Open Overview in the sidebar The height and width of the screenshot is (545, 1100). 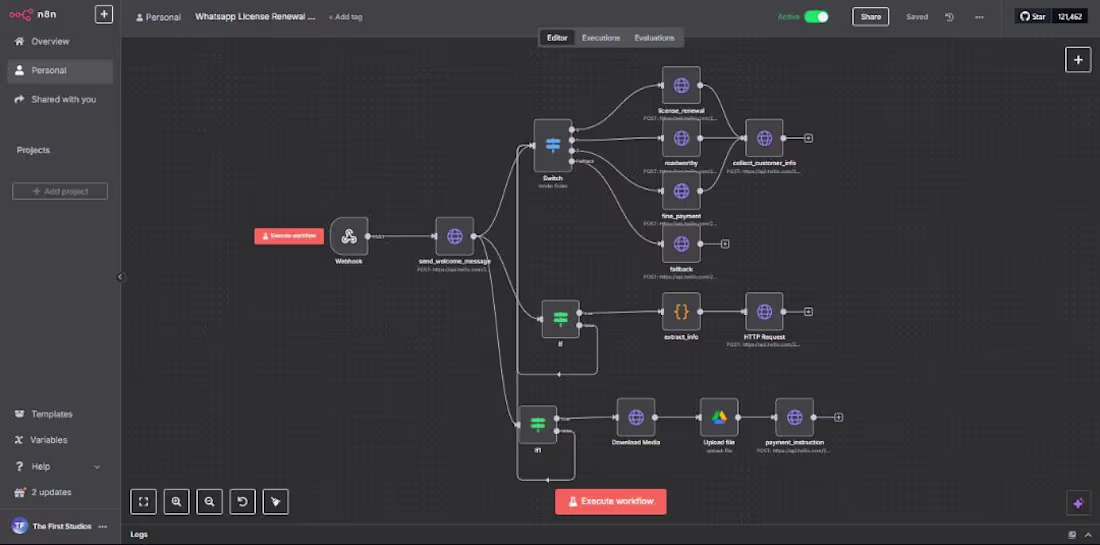pos(50,41)
